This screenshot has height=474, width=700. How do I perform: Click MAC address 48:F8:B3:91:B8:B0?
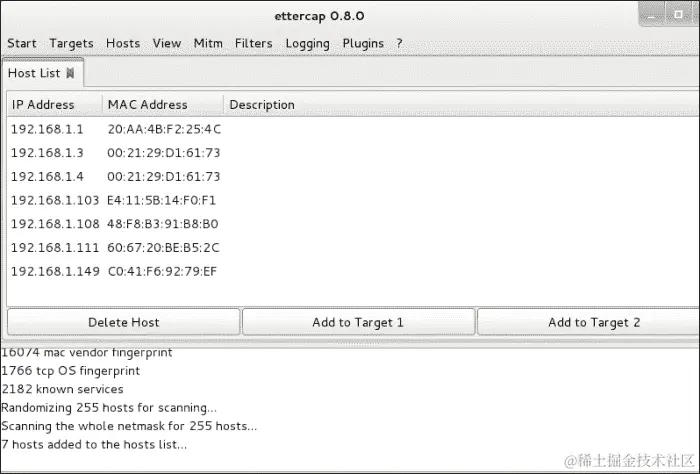tap(162, 224)
